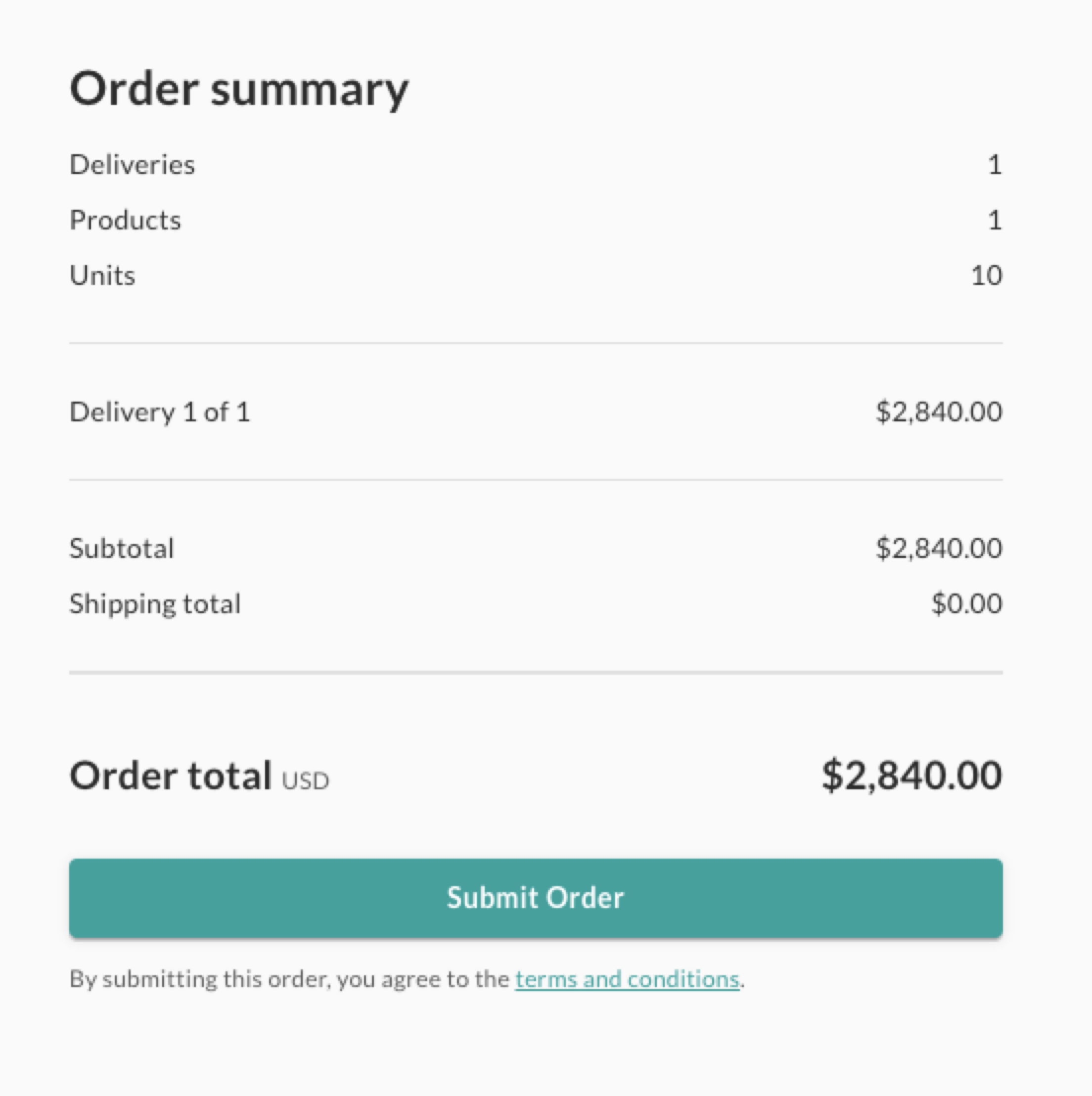Click the Submit Order button
This screenshot has height=1096, width=1092.
point(536,899)
